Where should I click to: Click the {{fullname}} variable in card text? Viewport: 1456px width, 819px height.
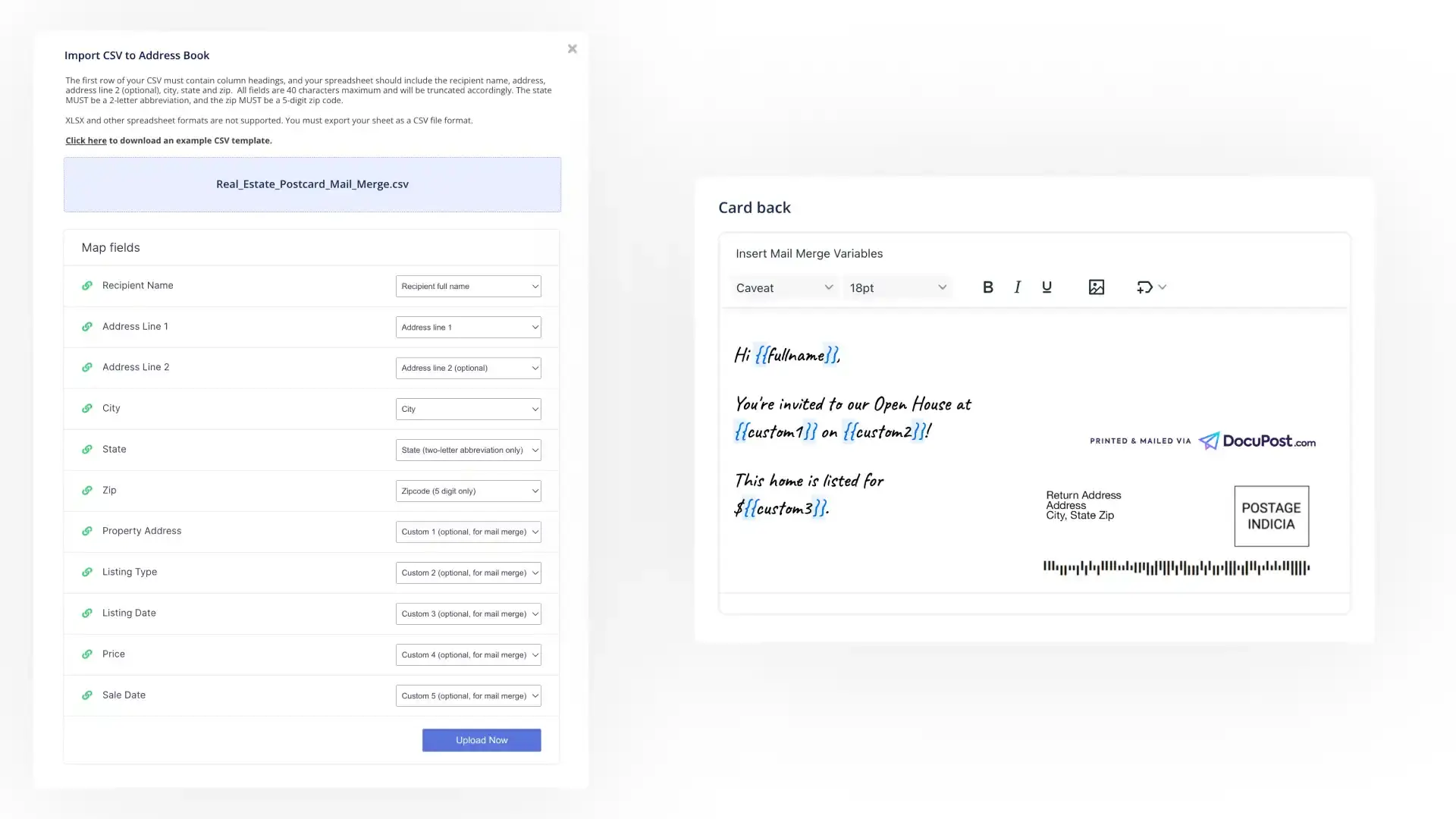click(x=796, y=355)
